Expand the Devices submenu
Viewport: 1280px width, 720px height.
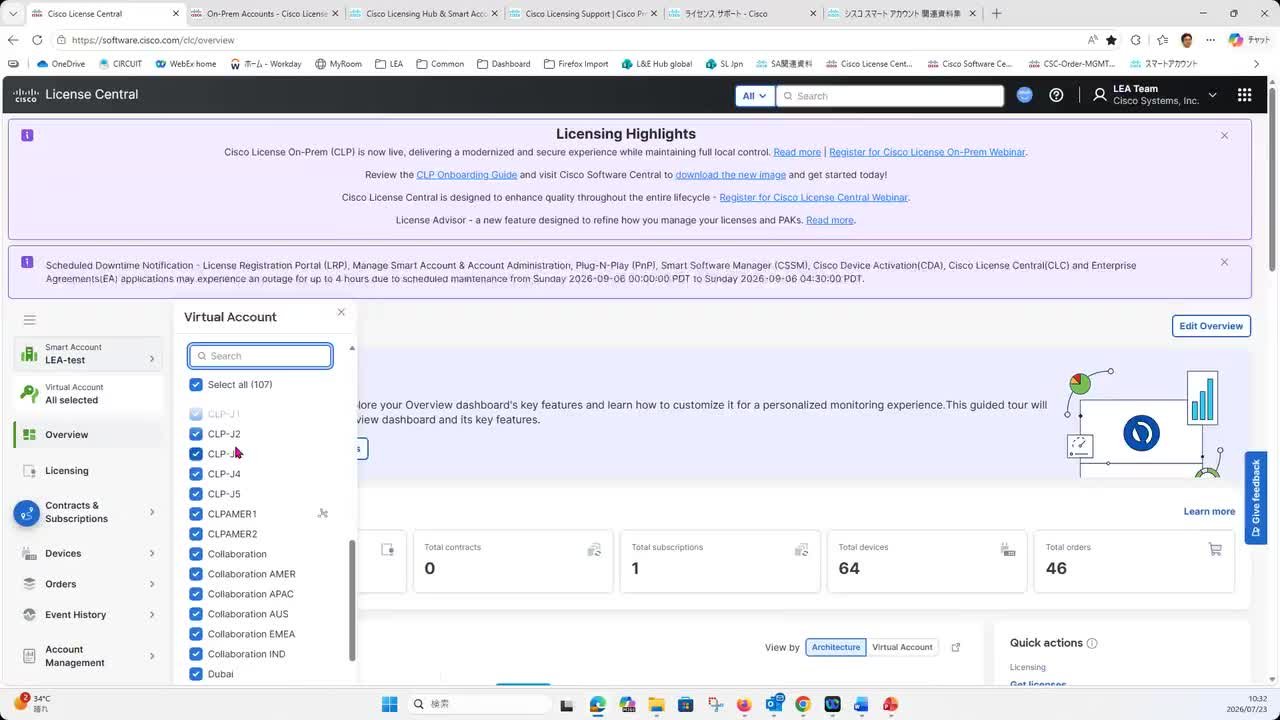click(x=152, y=553)
